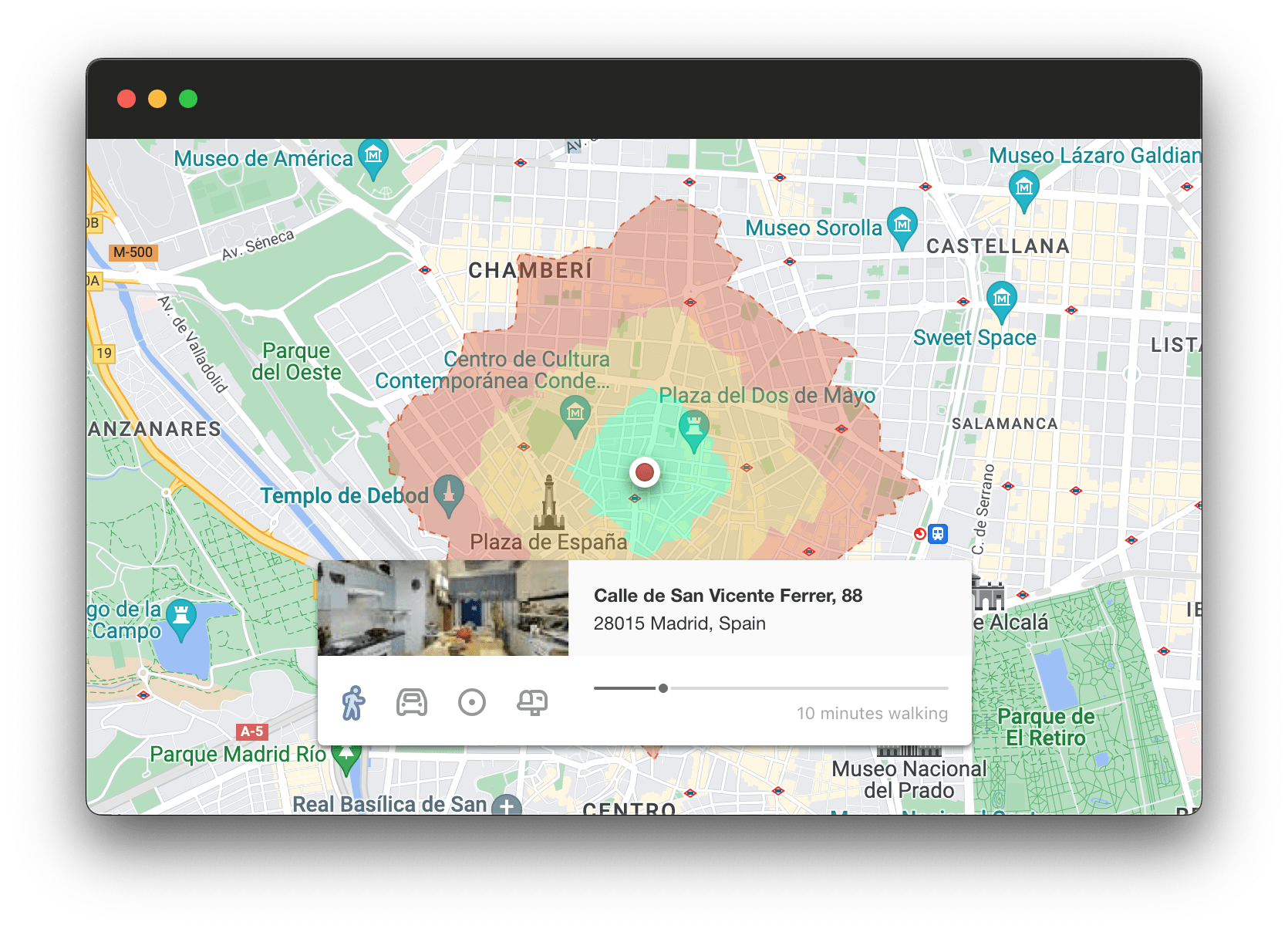The image size is (1288, 929).
Task: Switch to the driving mode icon
Action: pyautogui.click(x=413, y=702)
